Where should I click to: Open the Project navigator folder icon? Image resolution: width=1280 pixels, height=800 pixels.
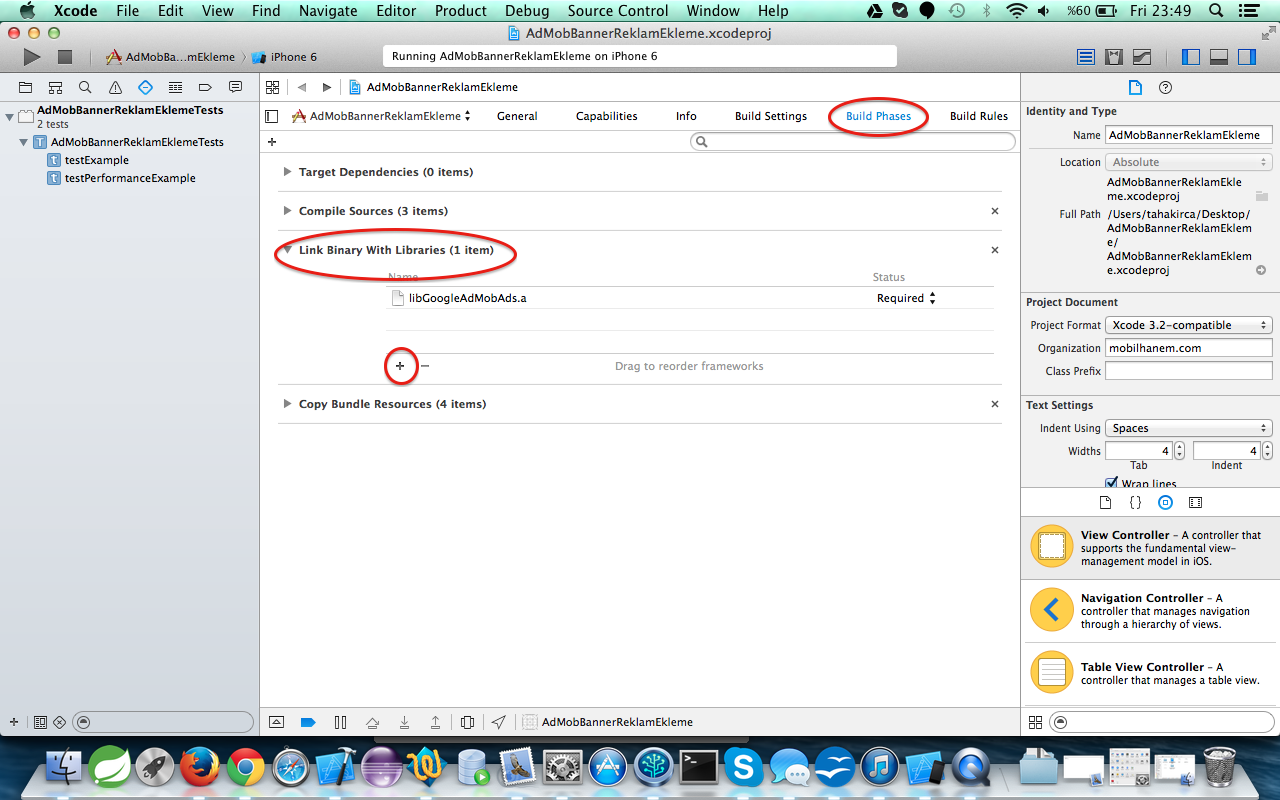pyautogui.click(x=26, y=87)
